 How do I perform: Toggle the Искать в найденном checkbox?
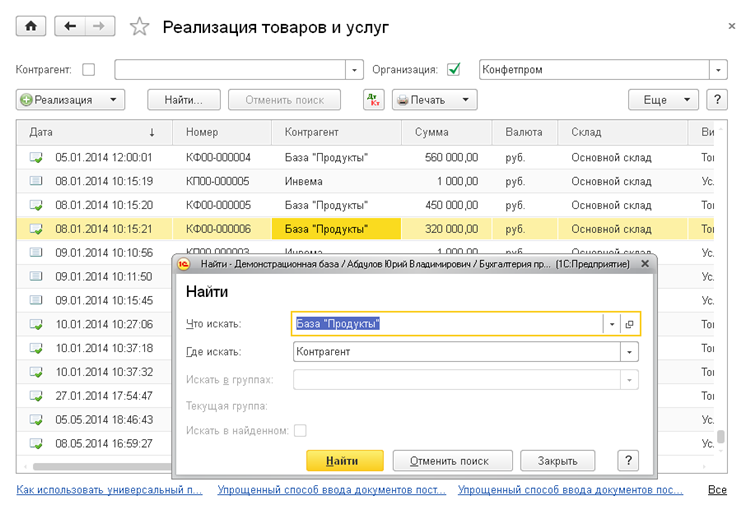300,431
